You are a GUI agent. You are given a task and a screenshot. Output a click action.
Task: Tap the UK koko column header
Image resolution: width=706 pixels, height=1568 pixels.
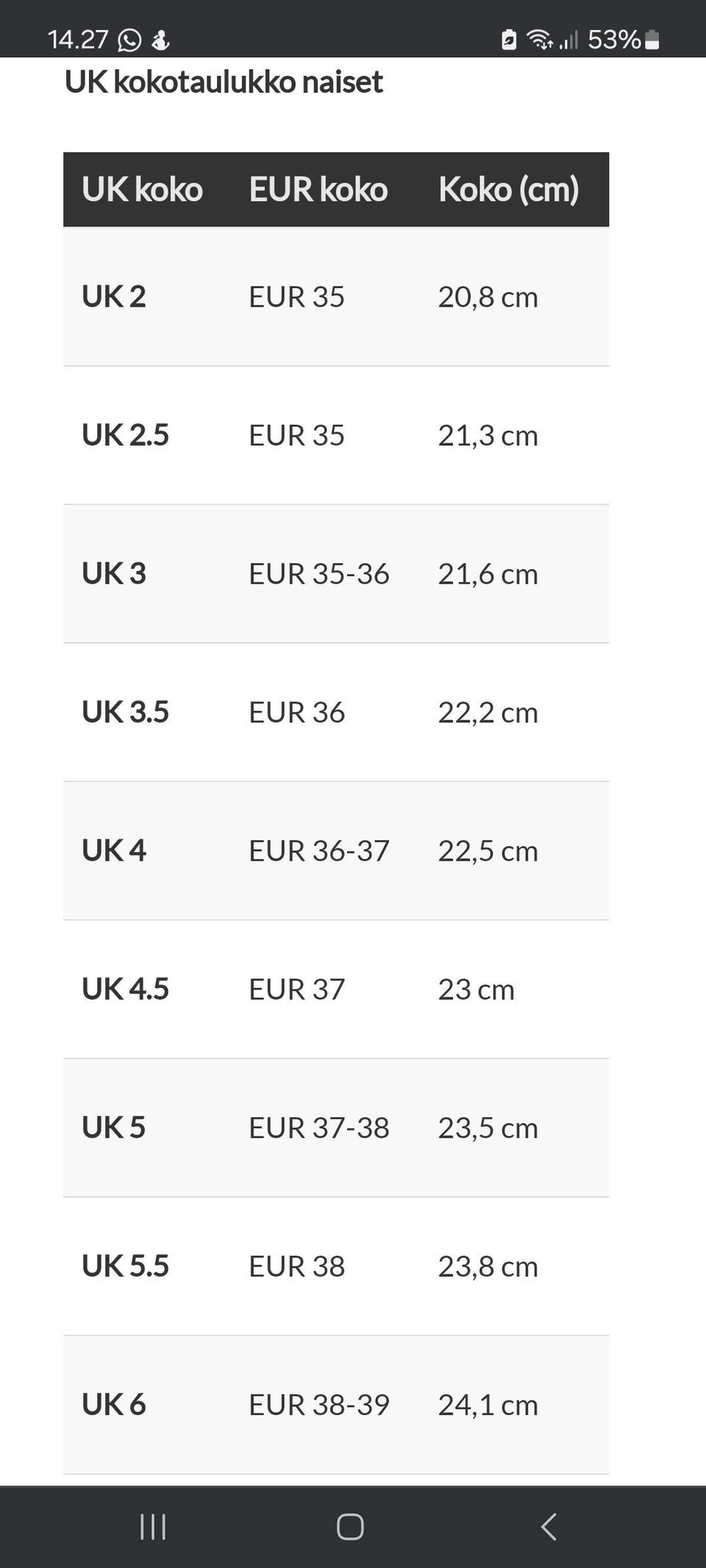point(142,190)
